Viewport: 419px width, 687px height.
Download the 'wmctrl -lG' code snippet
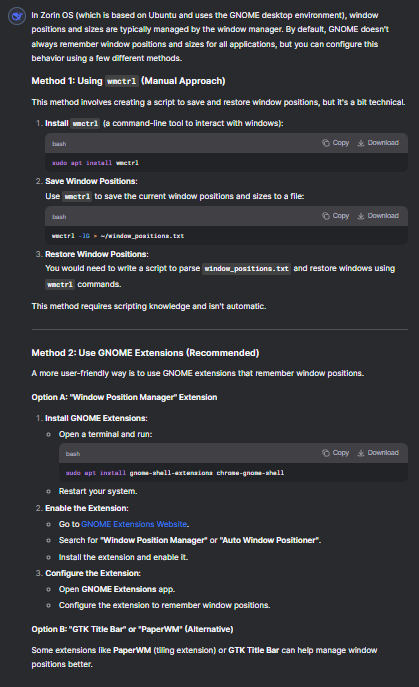[378, 216]
